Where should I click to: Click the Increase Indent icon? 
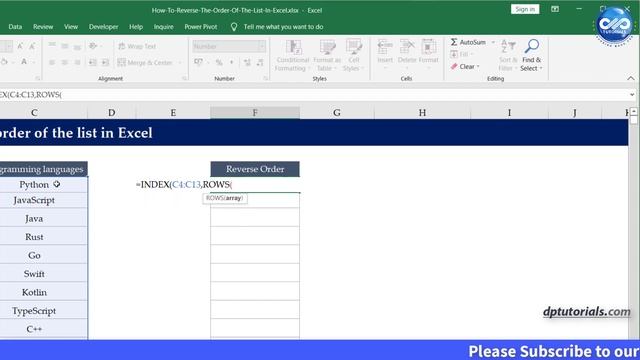(105, 62)
